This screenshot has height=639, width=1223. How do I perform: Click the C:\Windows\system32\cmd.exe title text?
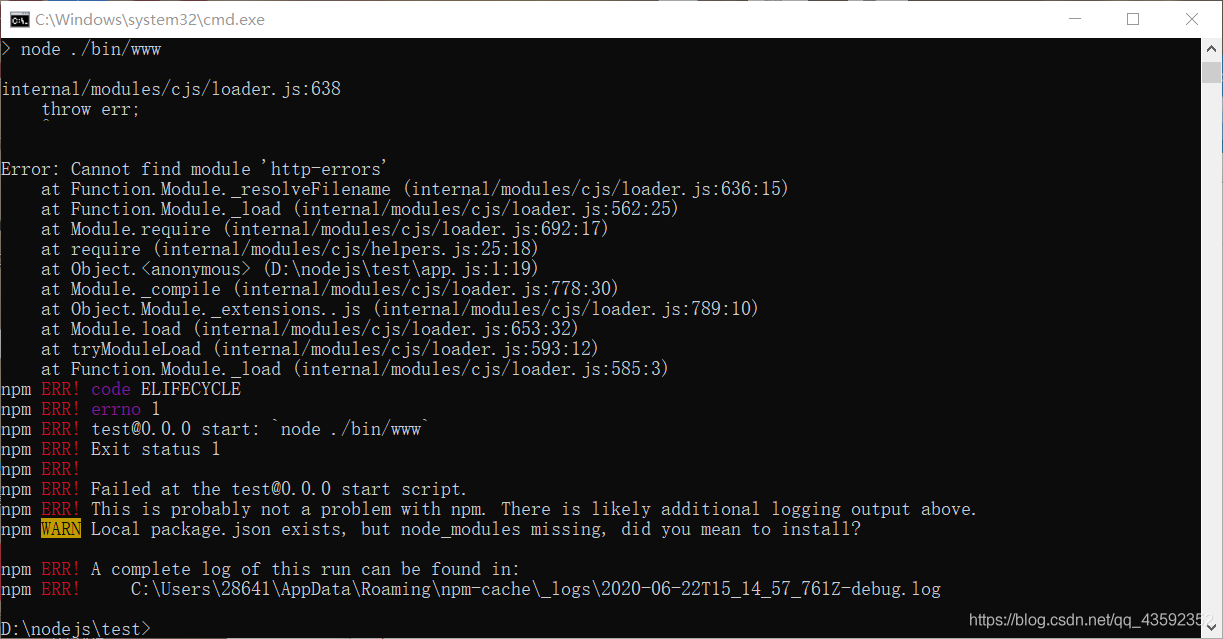coord(148,18)
